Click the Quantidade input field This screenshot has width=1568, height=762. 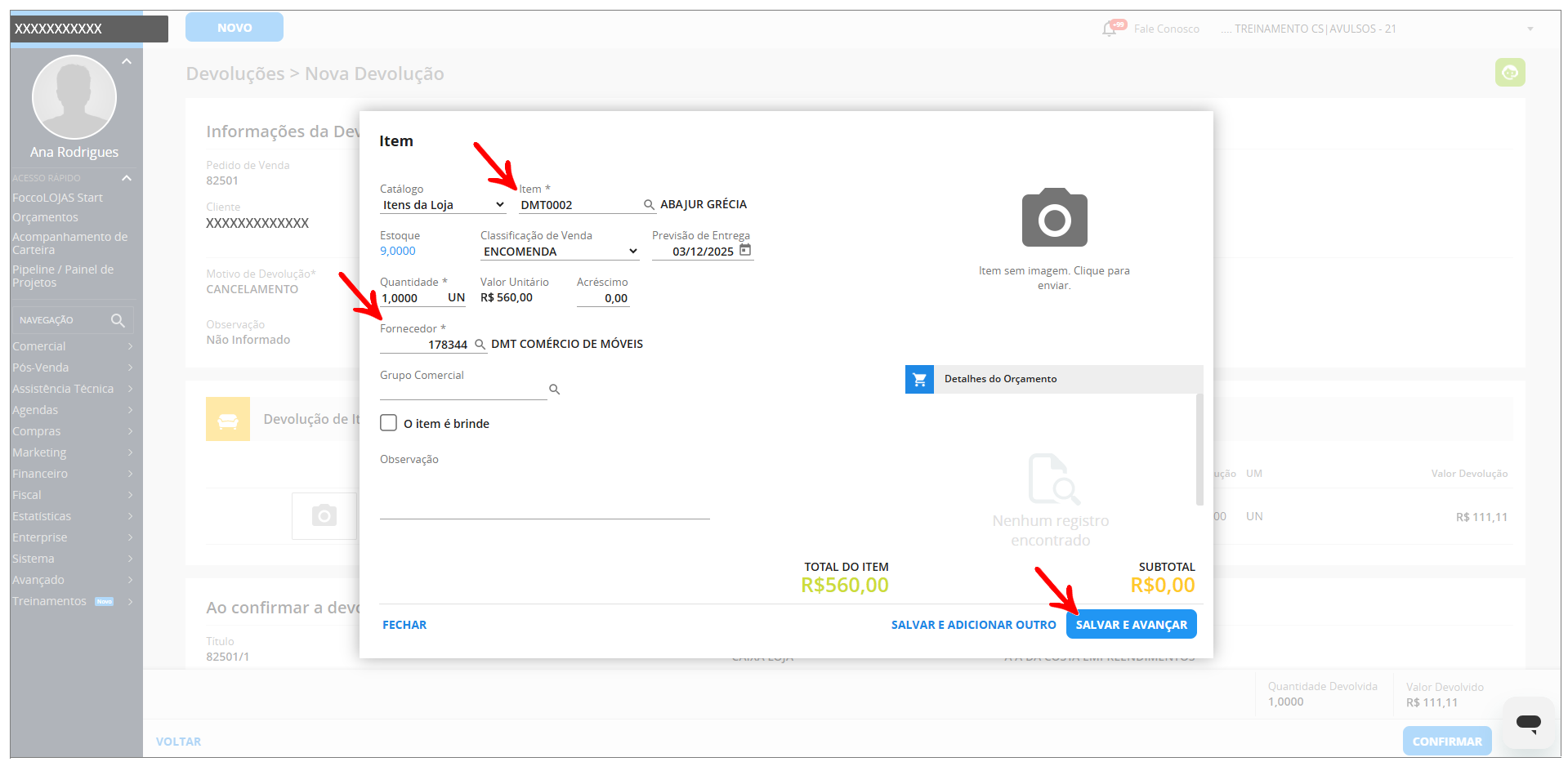[x=412, y=298]
